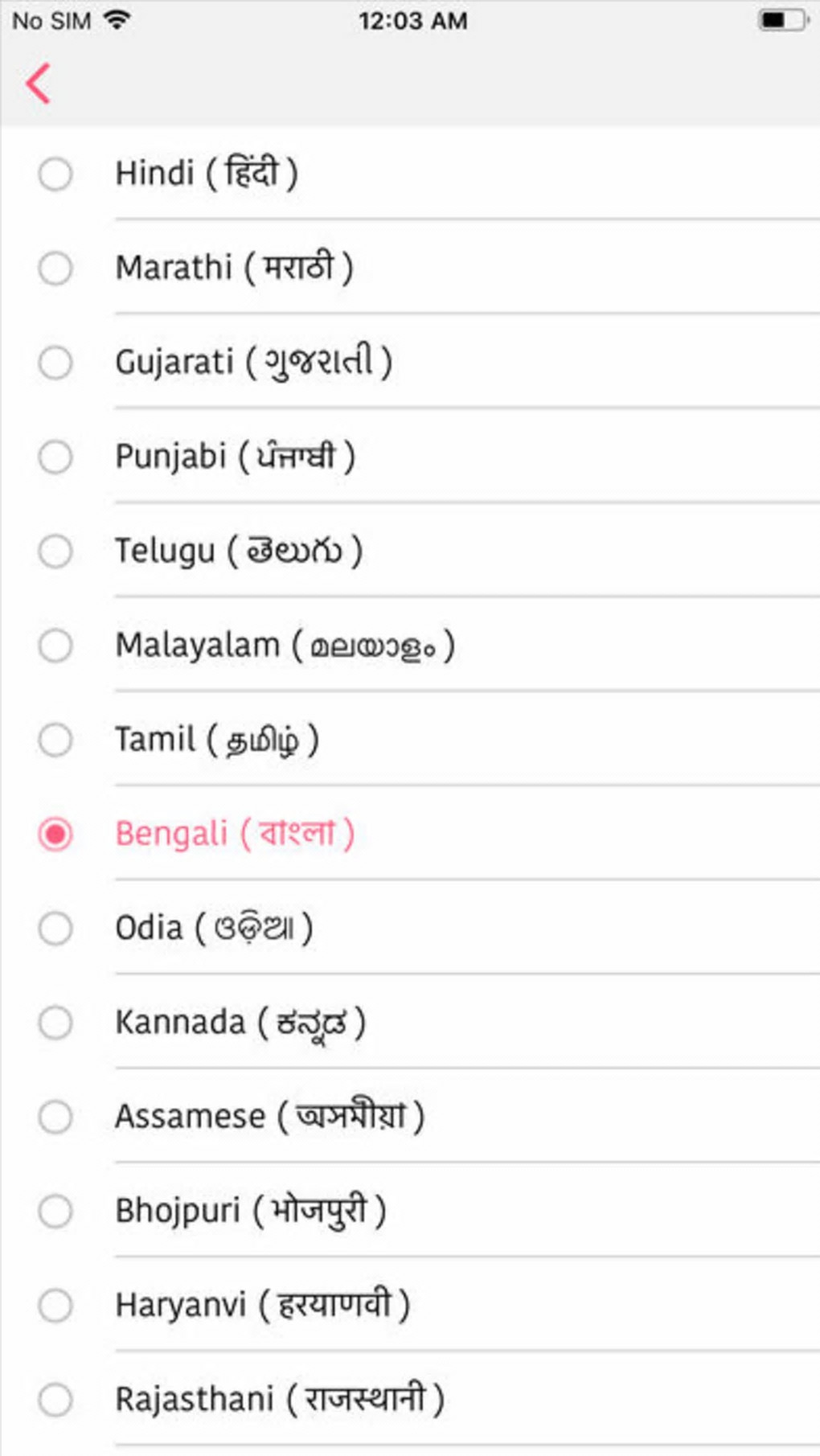
Task: Tap the battery indicator icon
Action: [782, 20]
